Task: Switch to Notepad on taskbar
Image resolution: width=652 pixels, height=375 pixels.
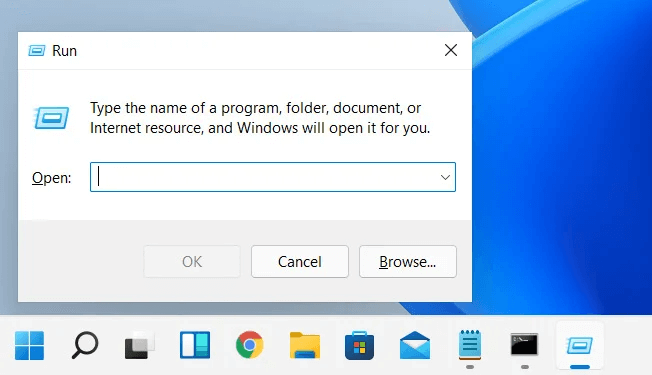Action: 470,344
